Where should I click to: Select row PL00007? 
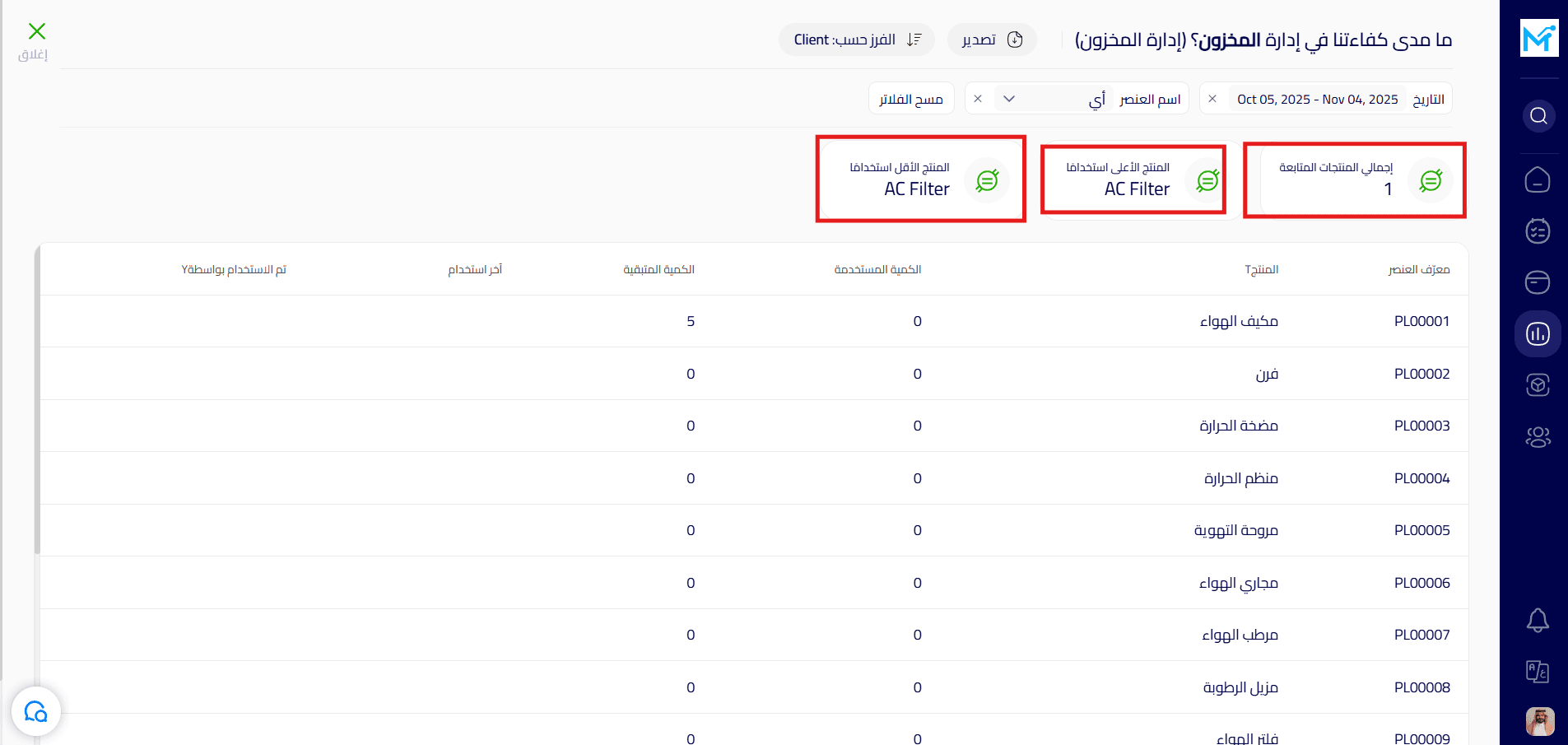pos(754,635)
